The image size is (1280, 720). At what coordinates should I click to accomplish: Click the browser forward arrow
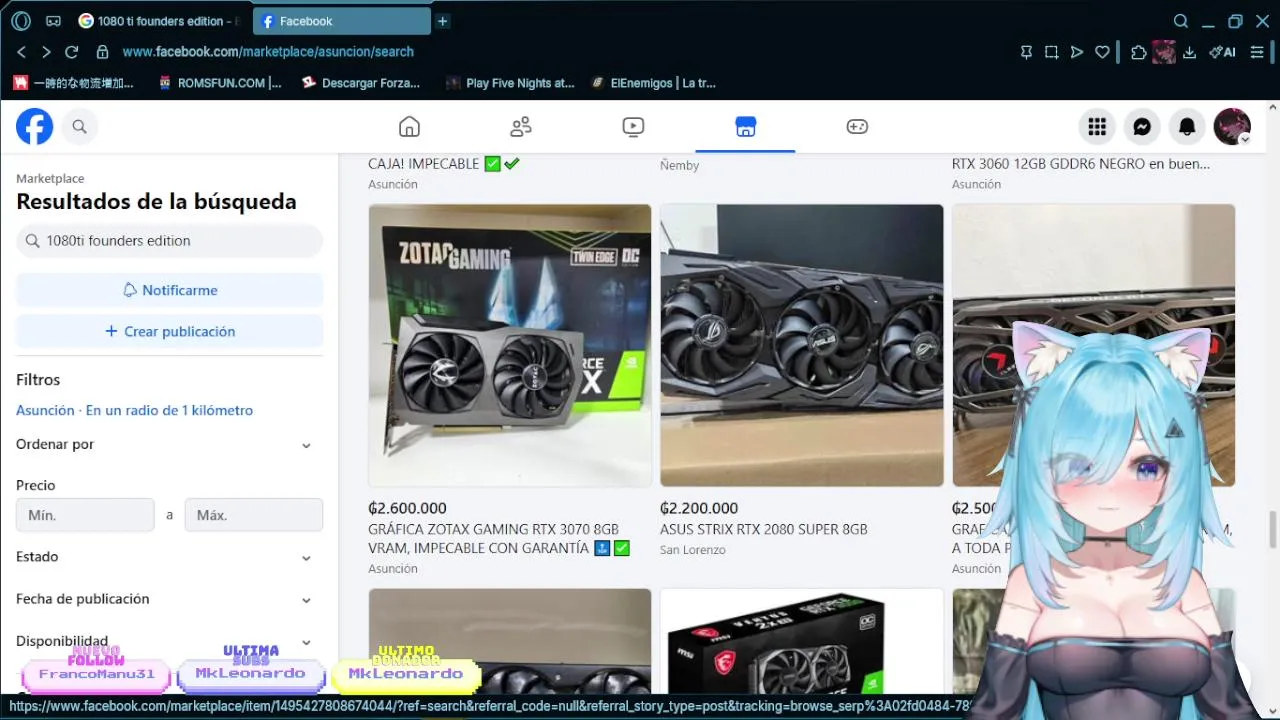pos(46,52)
